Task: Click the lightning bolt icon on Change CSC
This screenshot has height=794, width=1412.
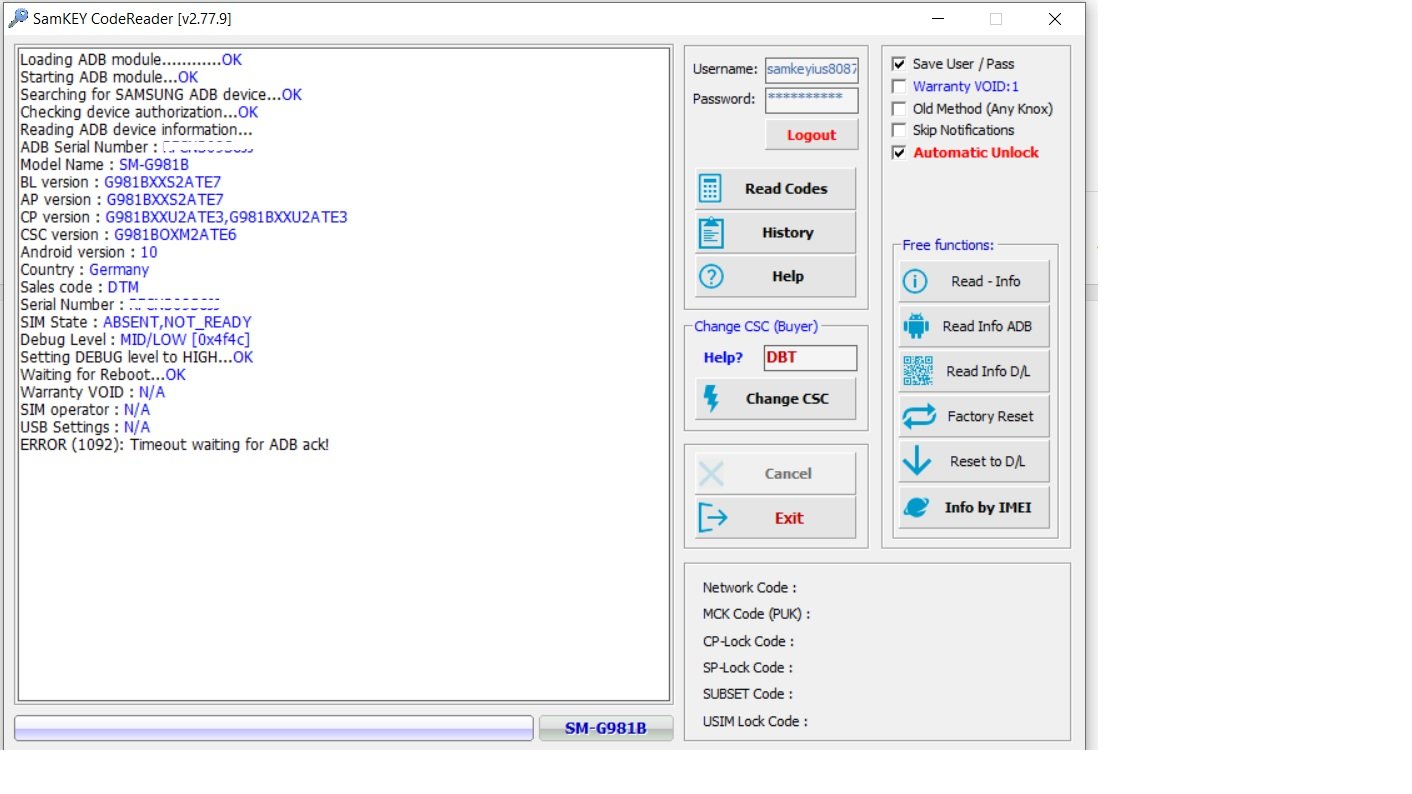Action: pyautogui.click(x=711, y=398)
